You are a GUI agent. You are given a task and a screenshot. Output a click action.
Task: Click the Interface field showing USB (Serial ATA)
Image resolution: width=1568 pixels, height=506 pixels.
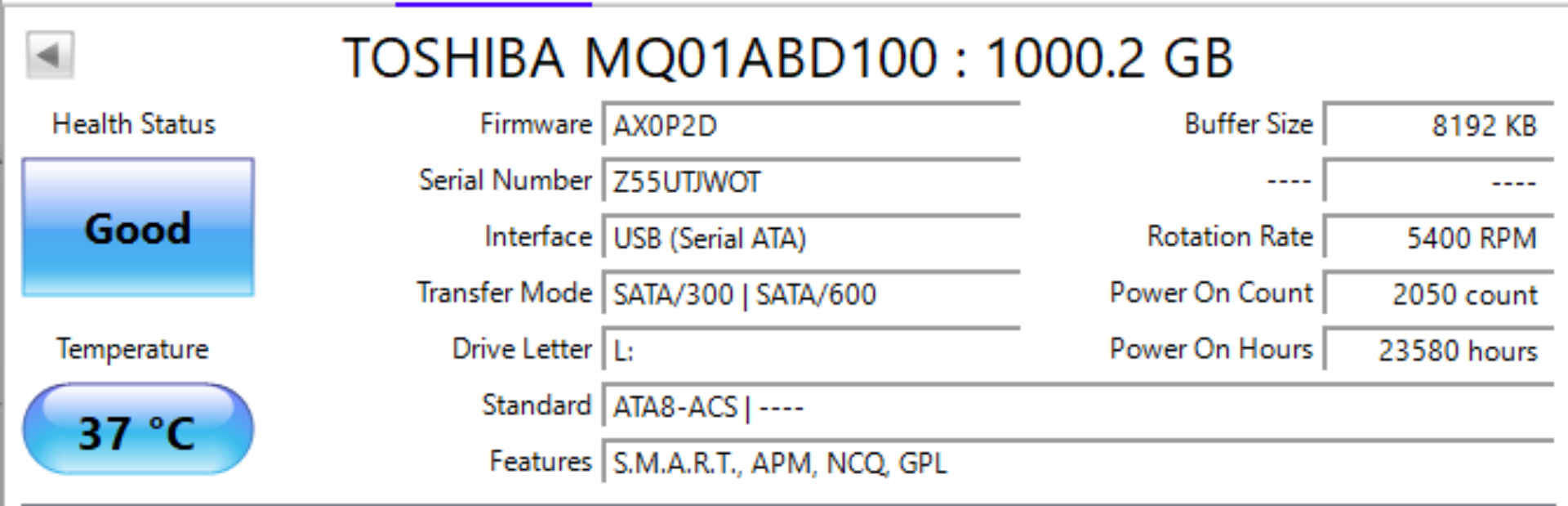coord(810,238)
